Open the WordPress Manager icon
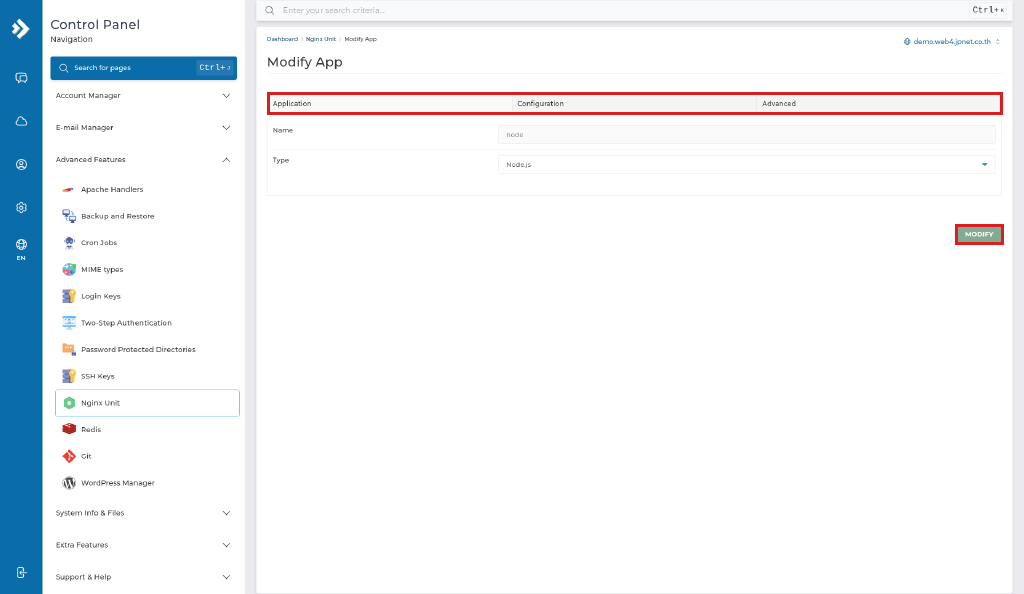 coord(69,483)
